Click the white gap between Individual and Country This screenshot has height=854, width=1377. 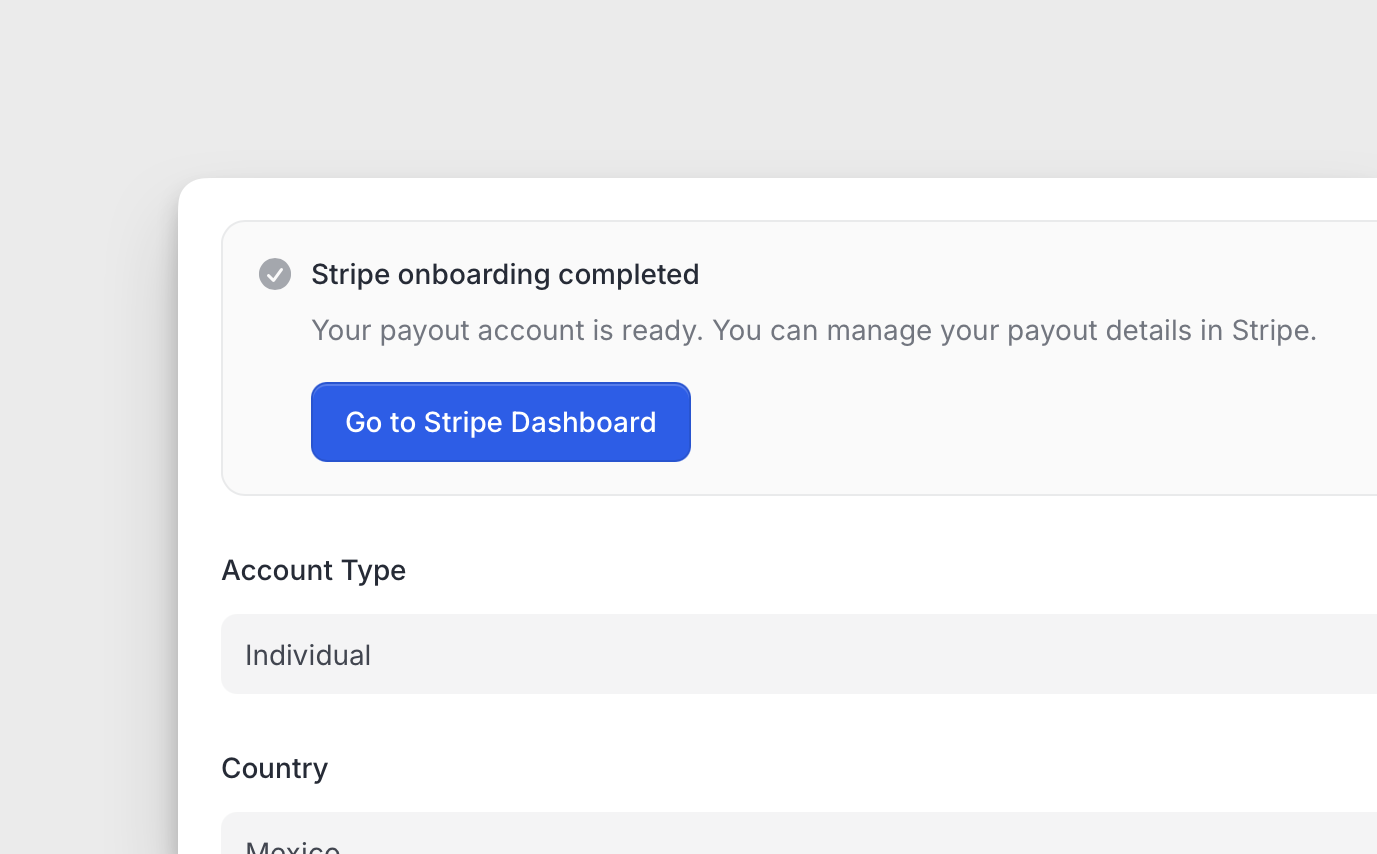(x=700, y=728)
